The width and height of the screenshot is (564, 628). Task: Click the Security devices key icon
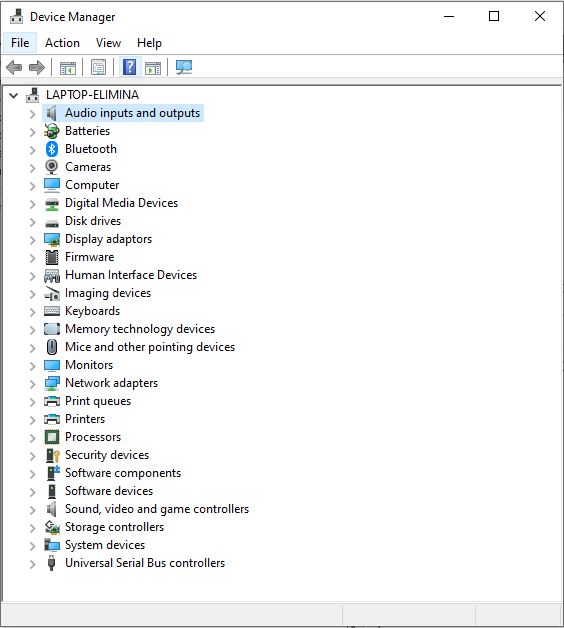tap(52, 455)
